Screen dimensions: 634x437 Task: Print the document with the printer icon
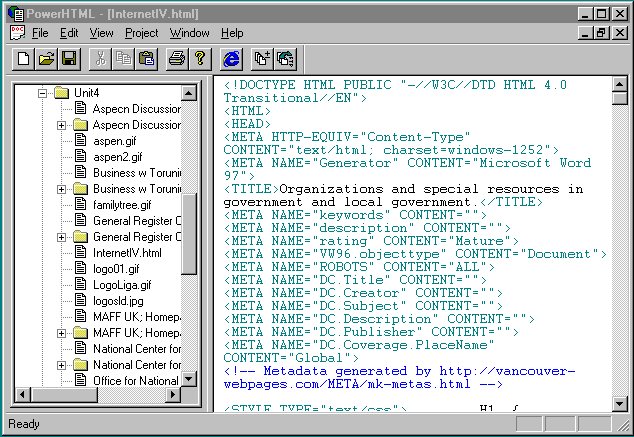coord(177,59)
